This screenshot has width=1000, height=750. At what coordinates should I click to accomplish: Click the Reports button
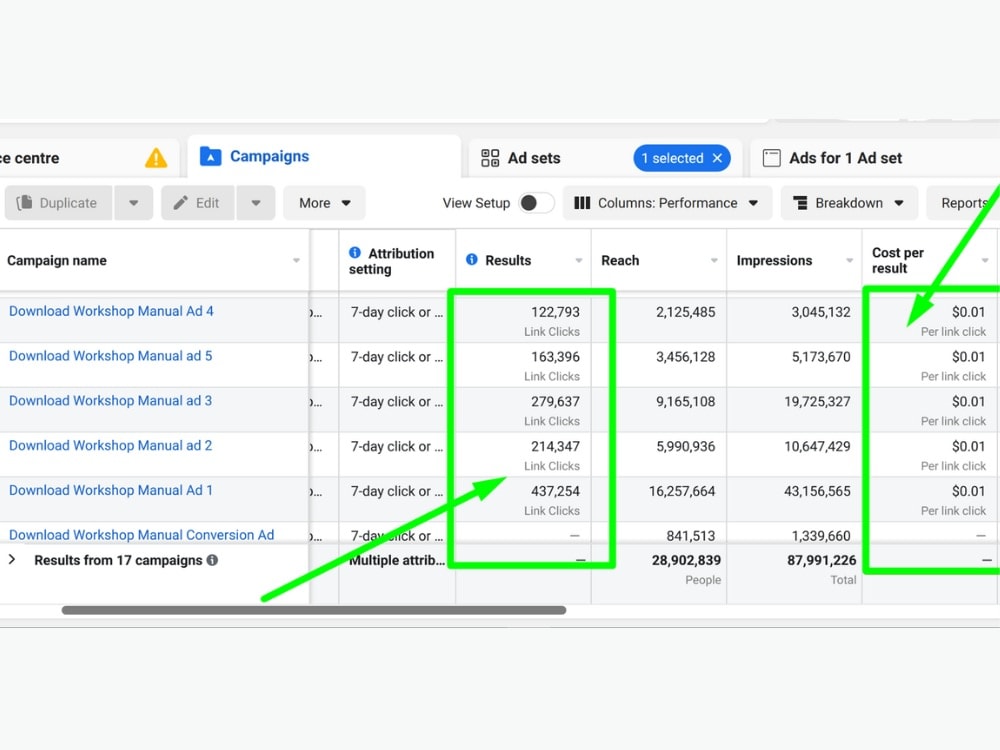click(963, 203)
